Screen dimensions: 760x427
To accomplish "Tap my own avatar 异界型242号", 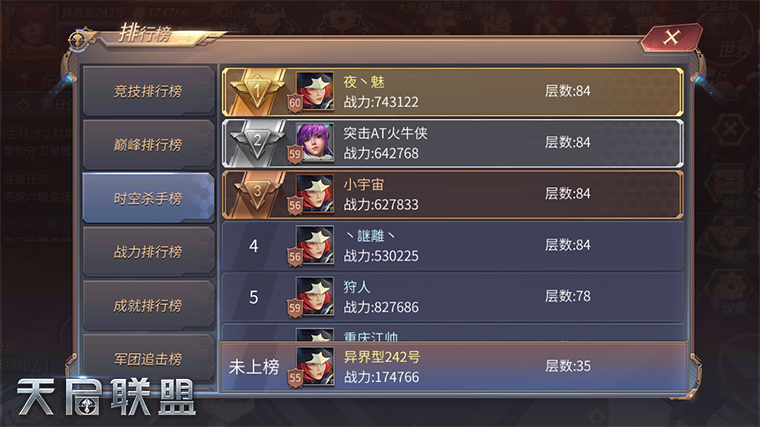I will click(315, 366).
